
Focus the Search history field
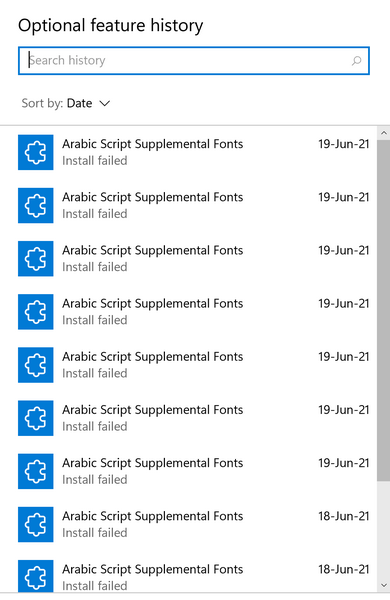point(194,60)
